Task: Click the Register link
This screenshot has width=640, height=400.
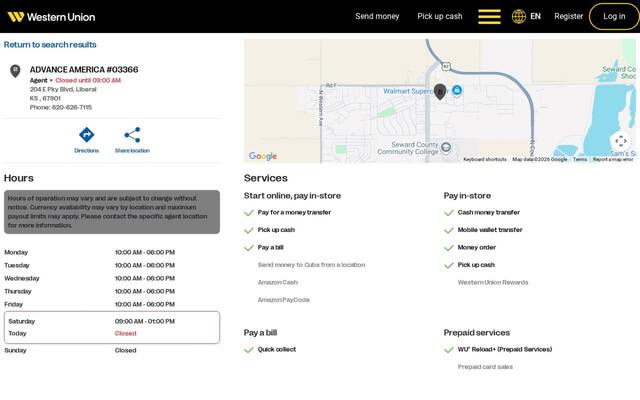Action: click(568, 16)
